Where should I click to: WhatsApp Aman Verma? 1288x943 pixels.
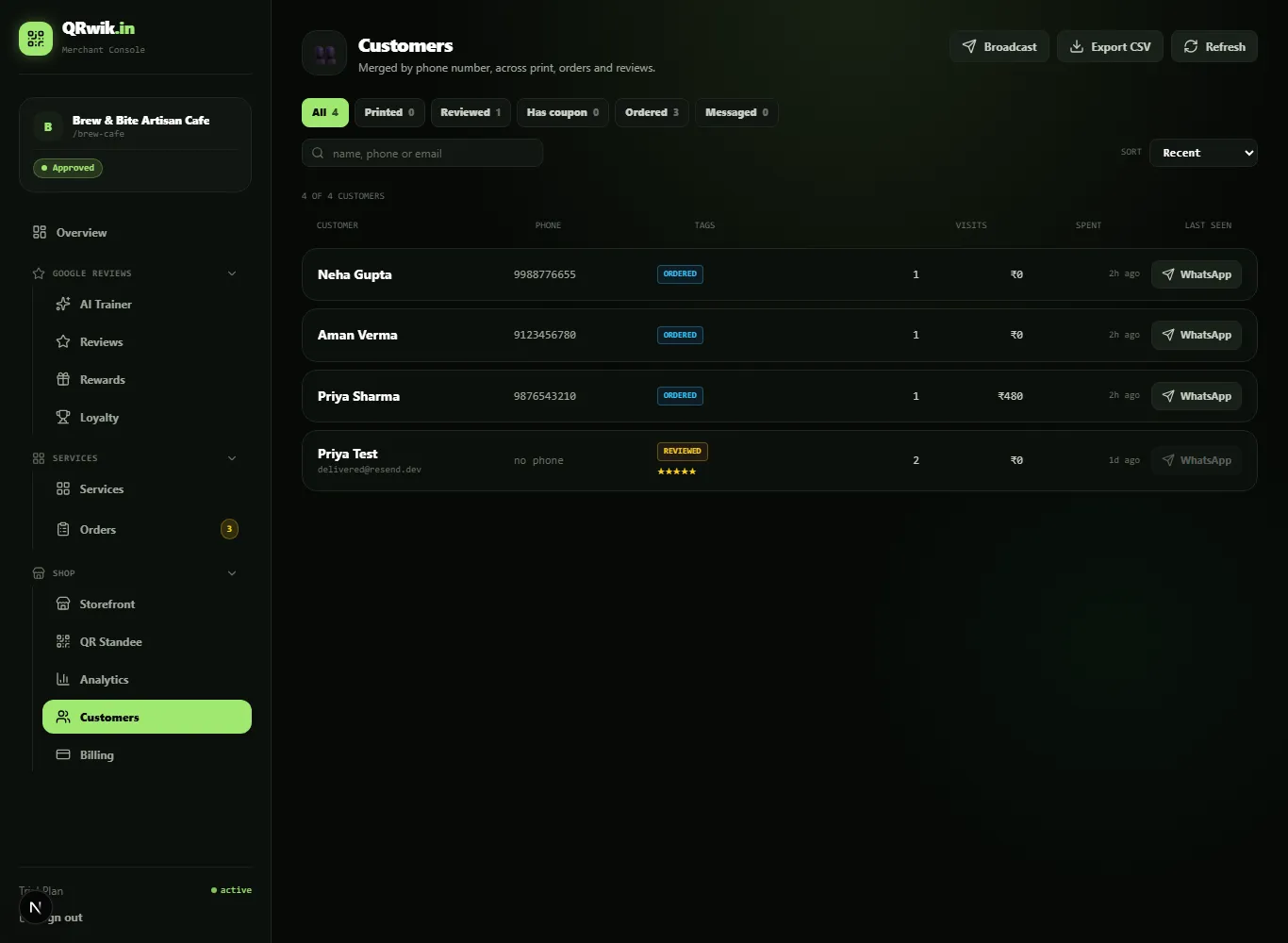pyautogui.click(x=1197, y=335)
